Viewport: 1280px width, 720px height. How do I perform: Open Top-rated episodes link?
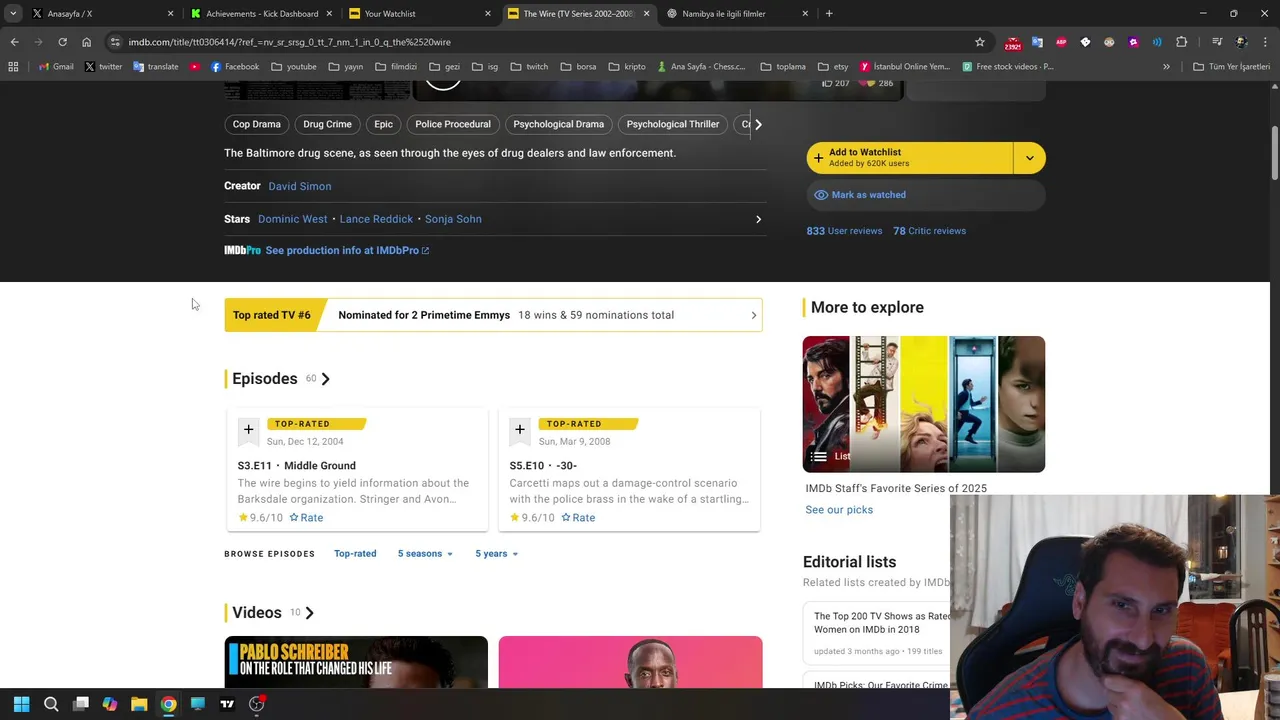(x=355, y=554)
